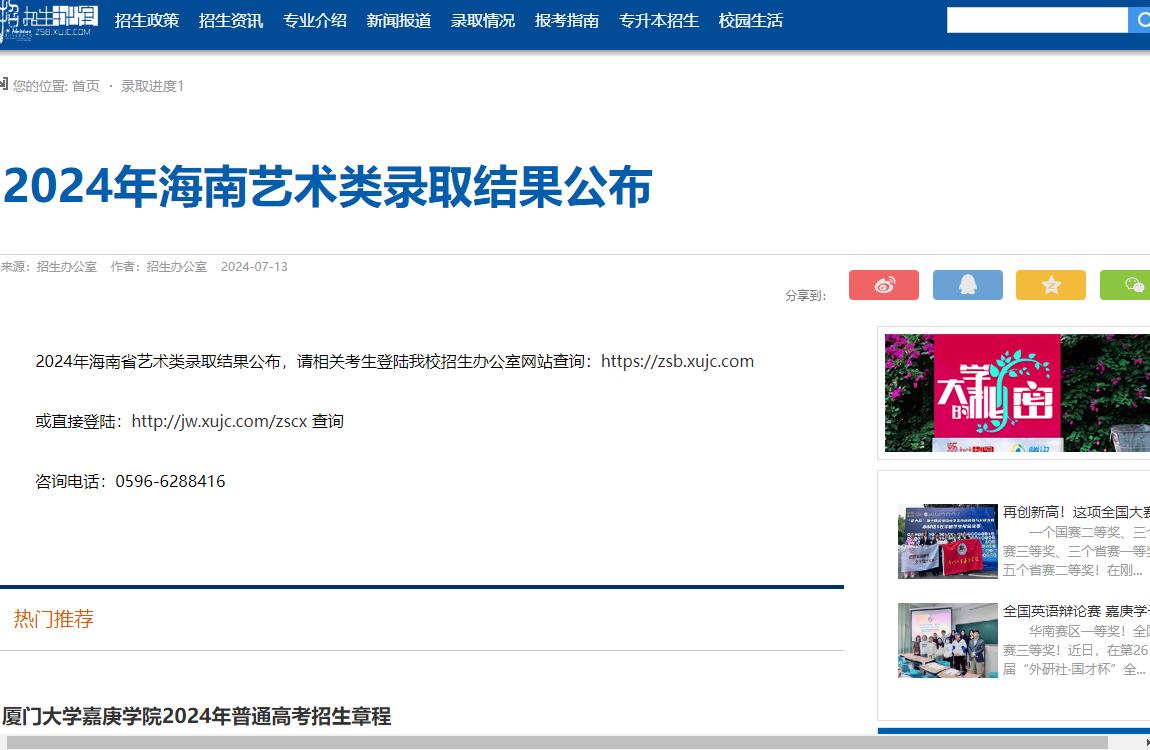Share using the yellow Qzone star icon

[1050, 285]
